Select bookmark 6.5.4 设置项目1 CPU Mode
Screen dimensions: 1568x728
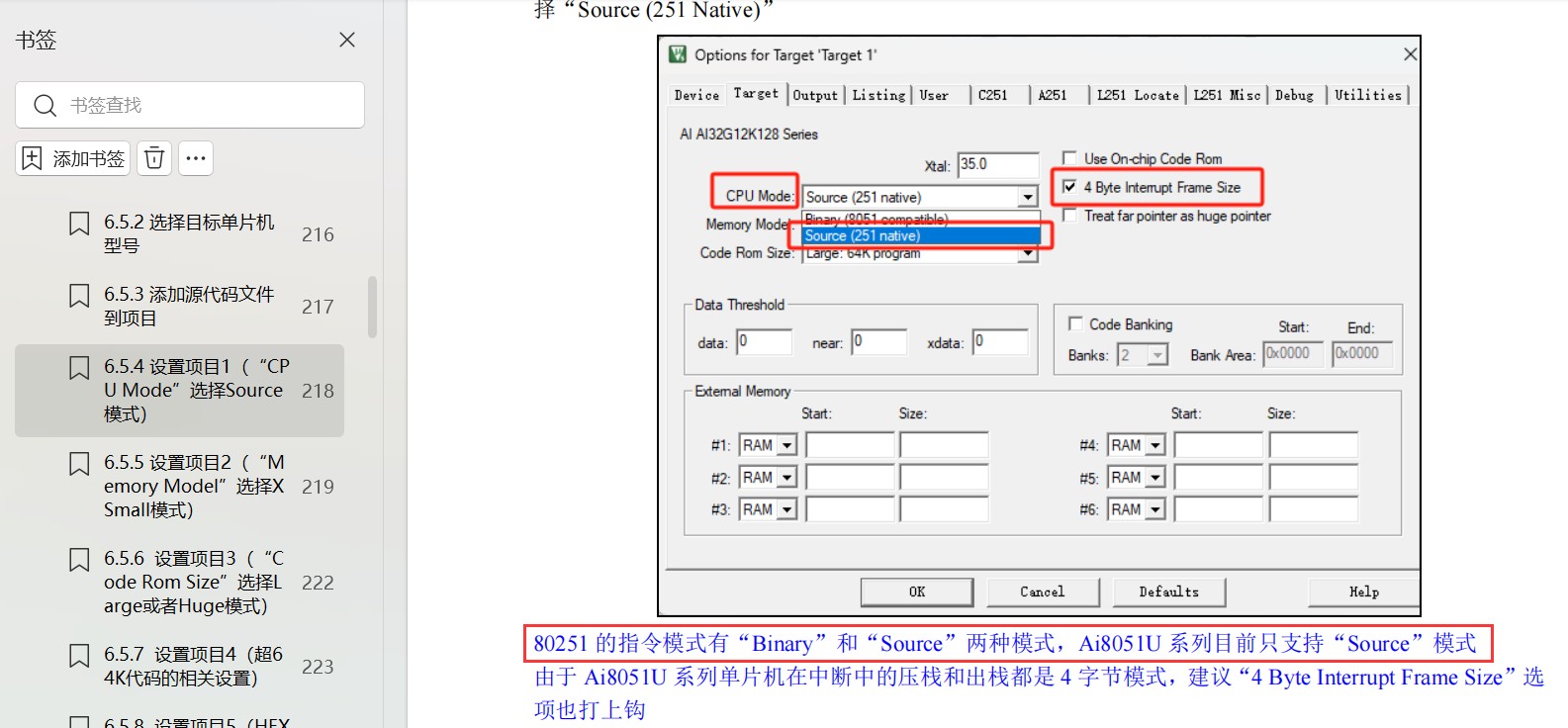click(179, 391)
